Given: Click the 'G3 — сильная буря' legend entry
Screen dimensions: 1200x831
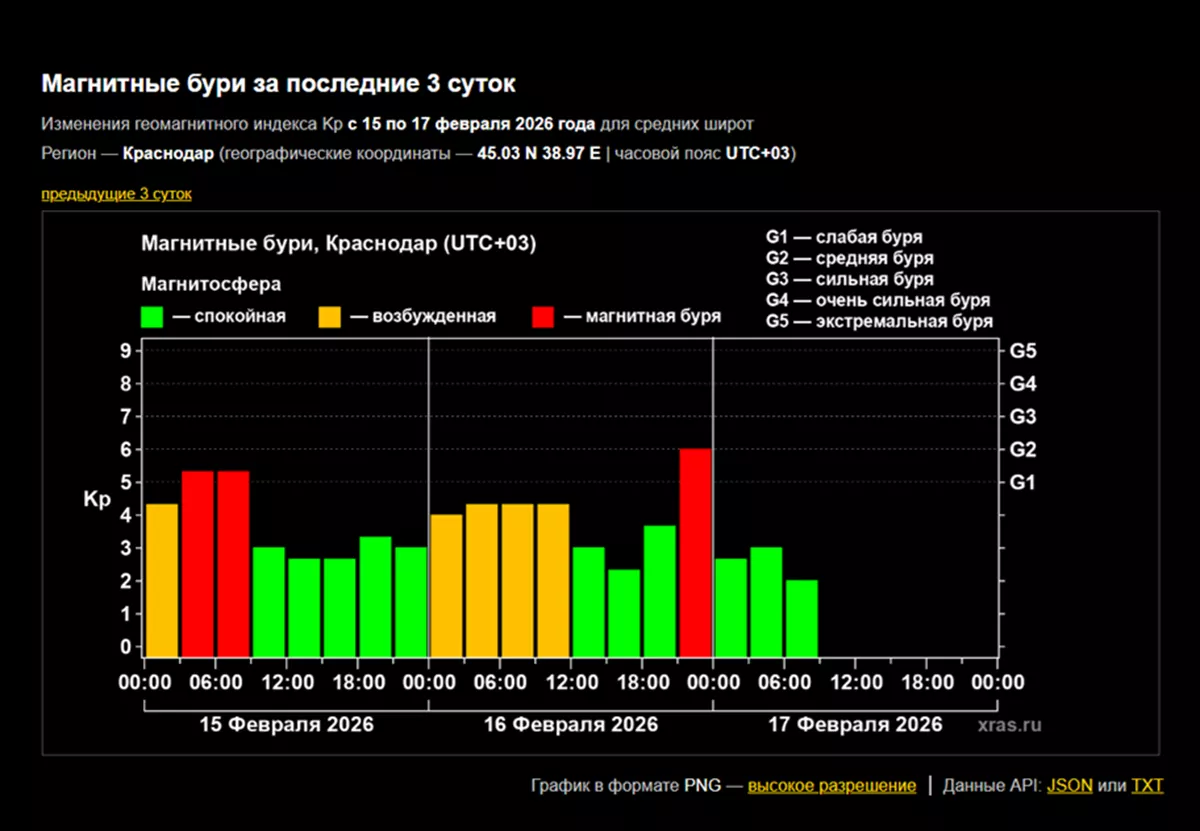Looking at the screenshot, I should pyautogui.click(x=849, y=280).
